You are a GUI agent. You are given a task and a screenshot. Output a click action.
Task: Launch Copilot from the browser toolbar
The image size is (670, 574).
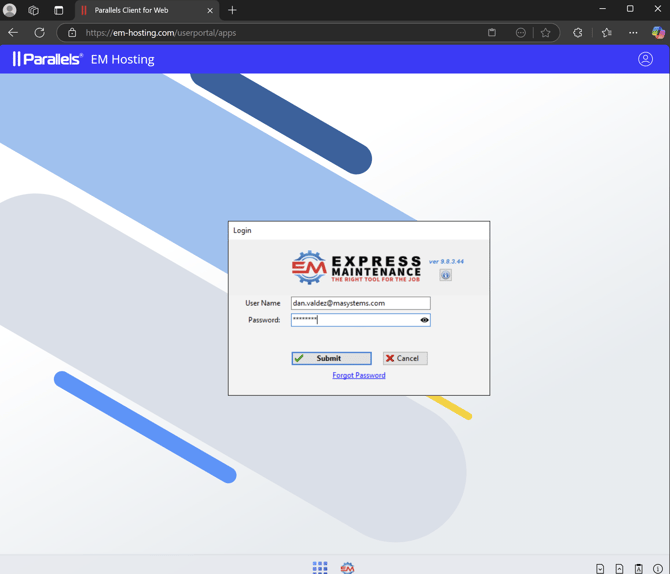[x=657, y=33]
